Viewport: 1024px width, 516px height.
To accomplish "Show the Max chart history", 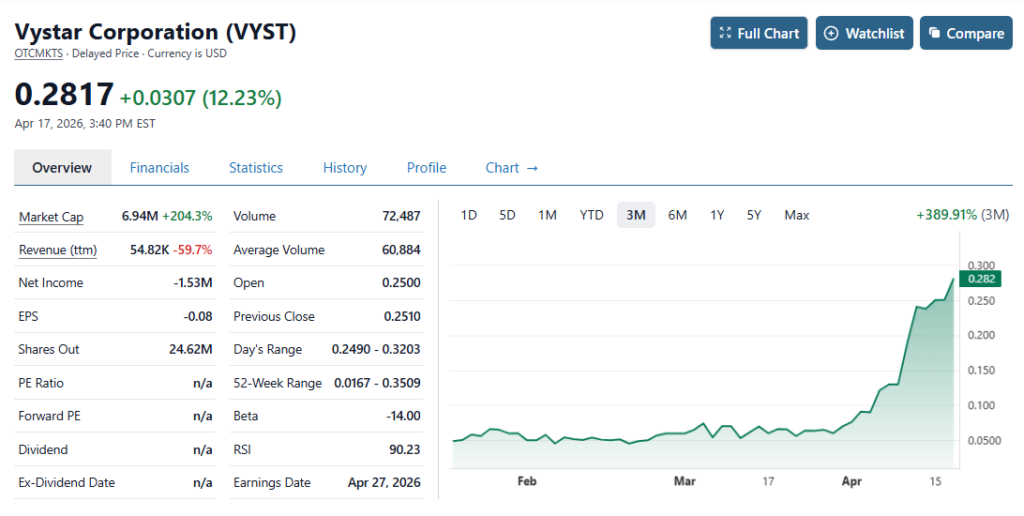I will coord(797,215).
